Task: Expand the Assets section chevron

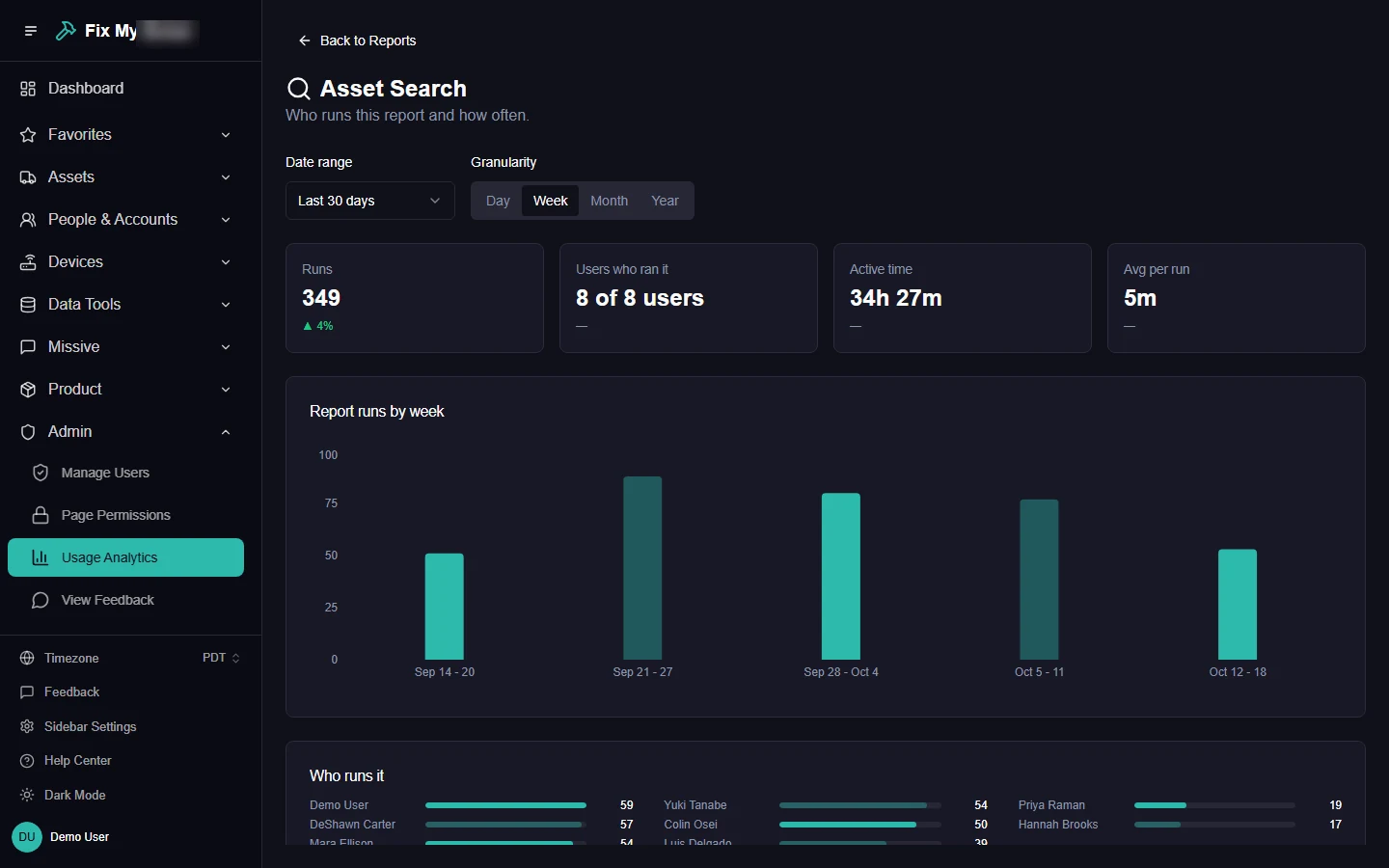Action: (226, 177)
